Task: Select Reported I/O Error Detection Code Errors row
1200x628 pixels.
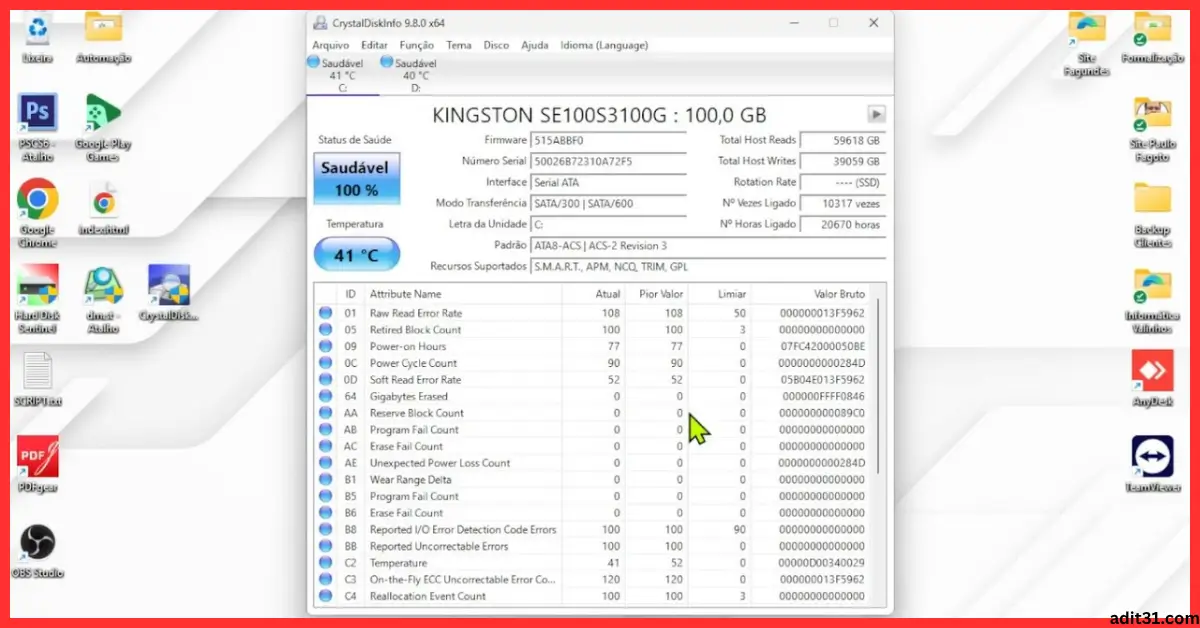Action: [594, 530]
